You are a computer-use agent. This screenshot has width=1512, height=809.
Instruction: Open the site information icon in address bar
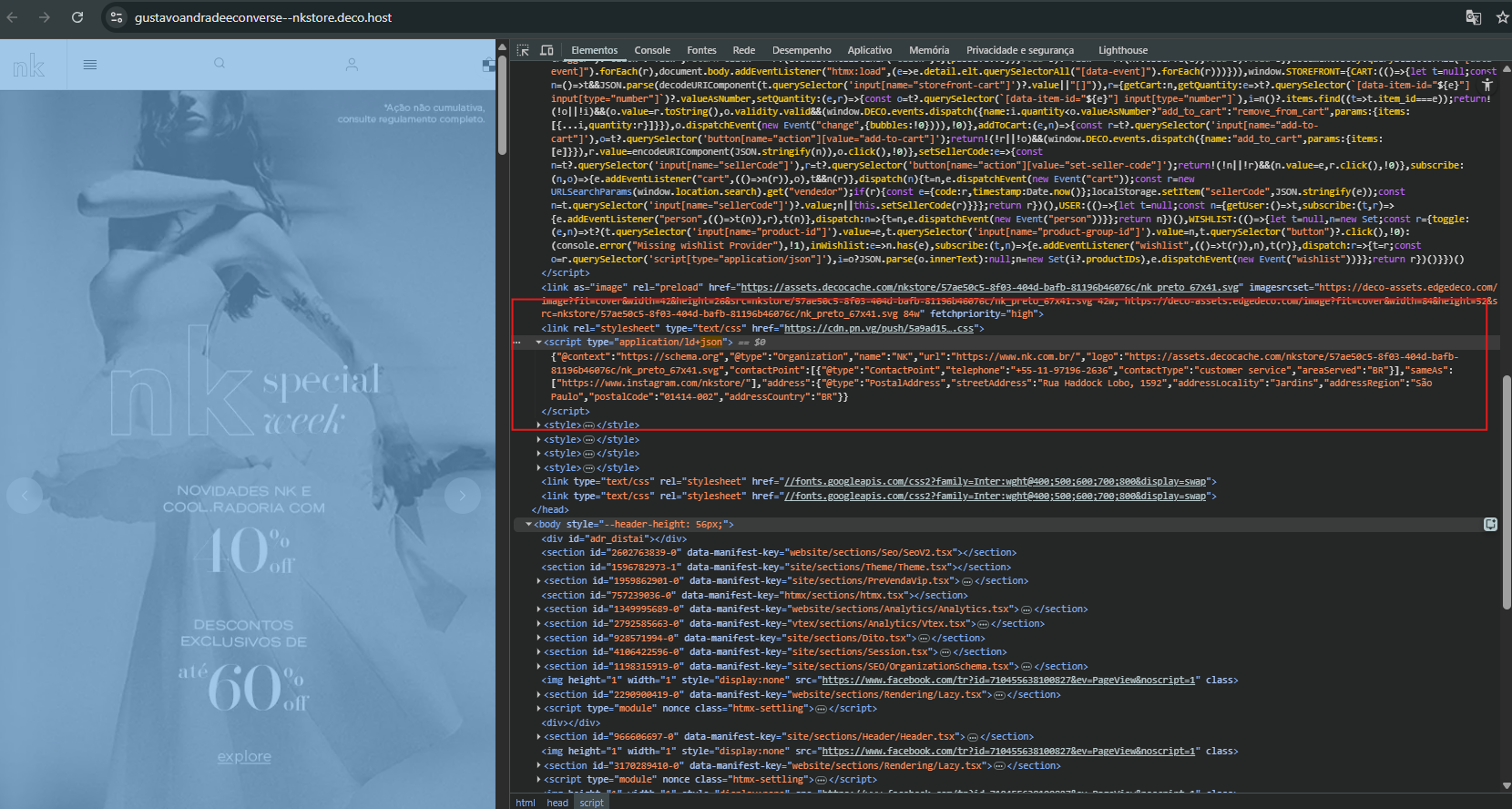click(x=116, y=17)
